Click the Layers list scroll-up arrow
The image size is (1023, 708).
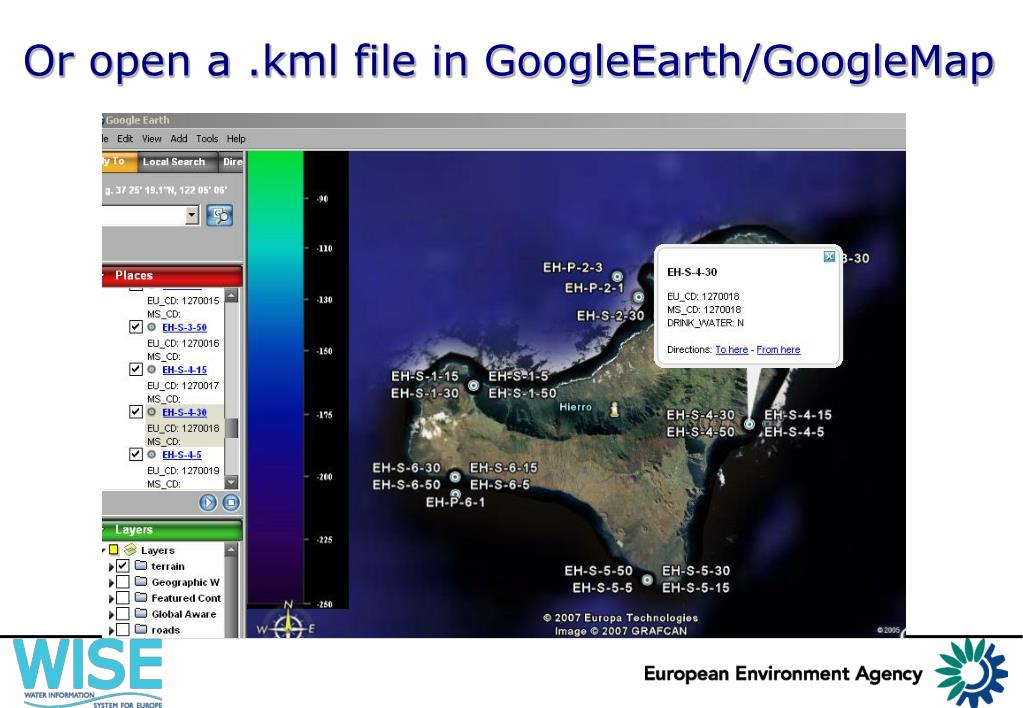tap(231, 550)
